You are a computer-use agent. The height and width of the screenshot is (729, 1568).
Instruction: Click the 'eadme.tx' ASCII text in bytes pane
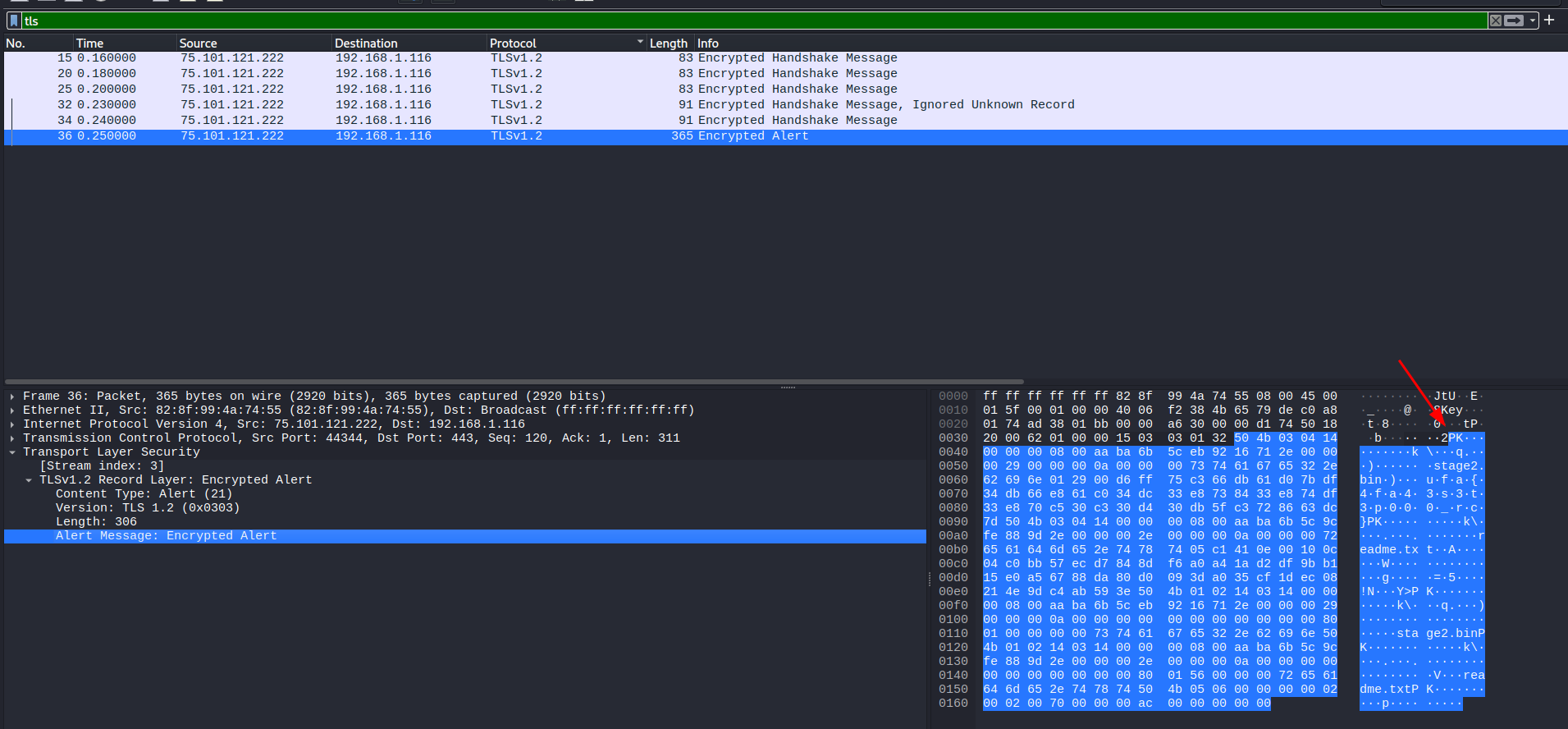[x=1389, y=550]
